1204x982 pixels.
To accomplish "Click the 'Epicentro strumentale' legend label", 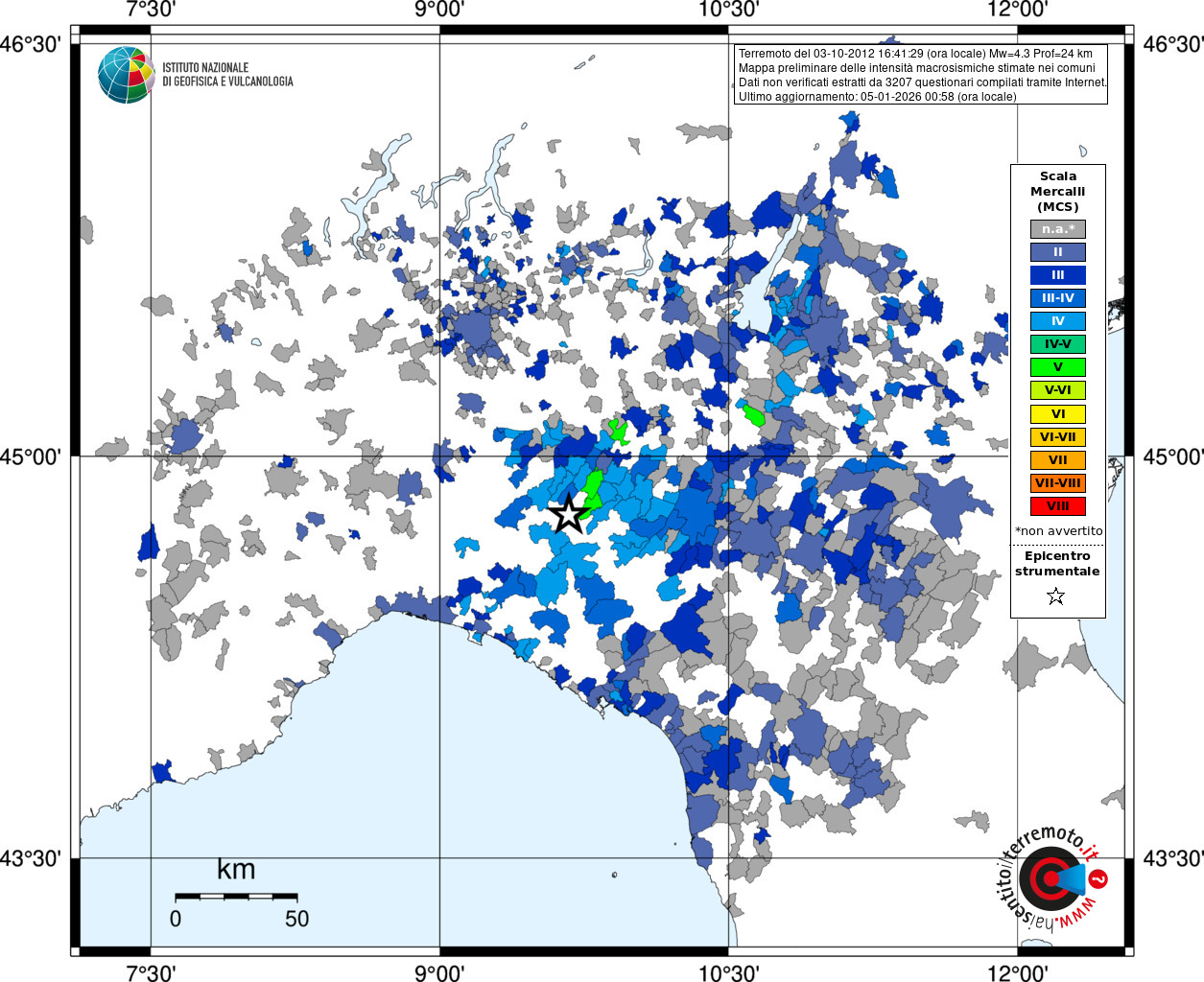I will tap(1057, 564).
